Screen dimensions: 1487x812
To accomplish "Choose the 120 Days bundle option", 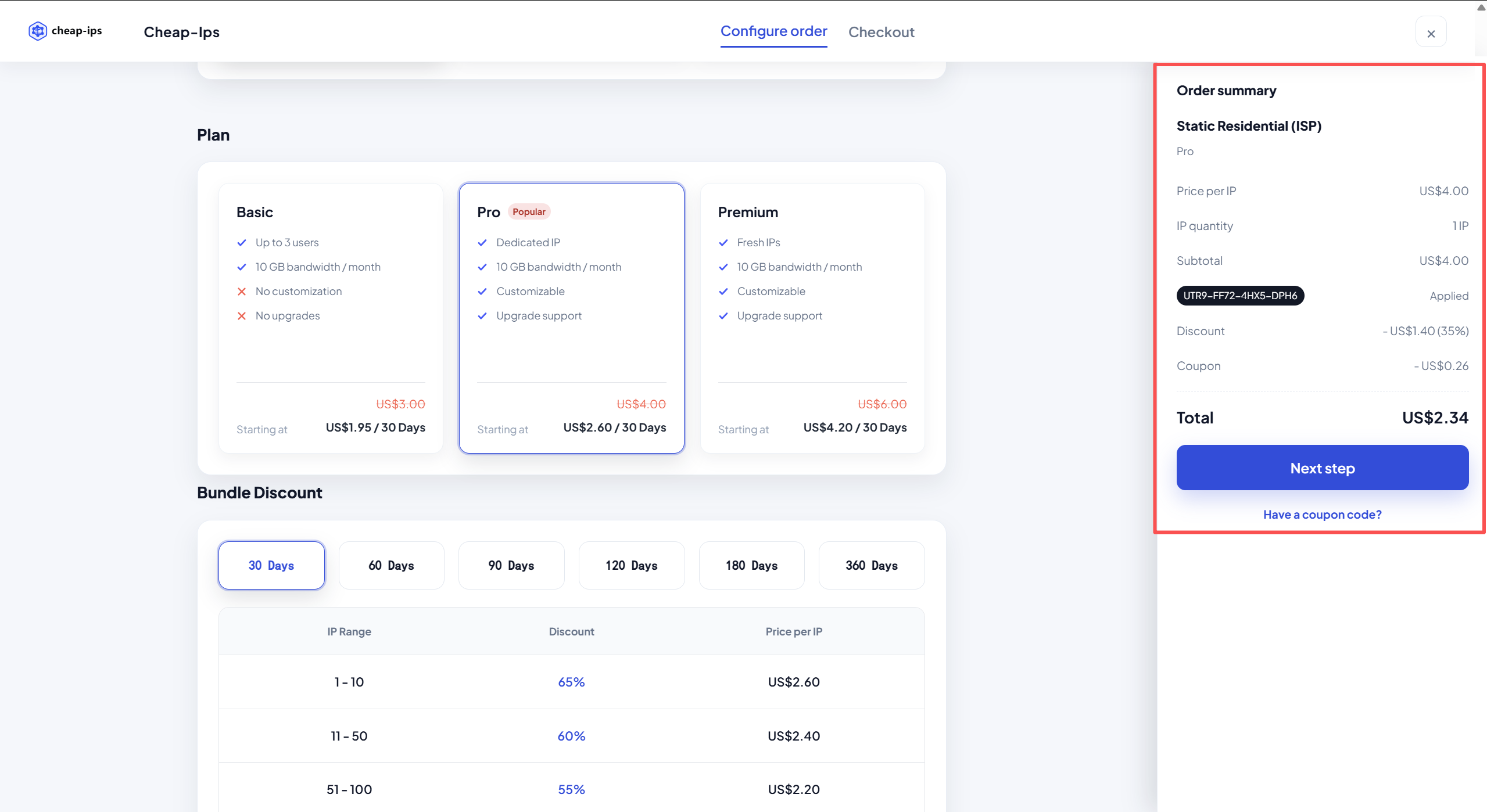I will 631,565.
